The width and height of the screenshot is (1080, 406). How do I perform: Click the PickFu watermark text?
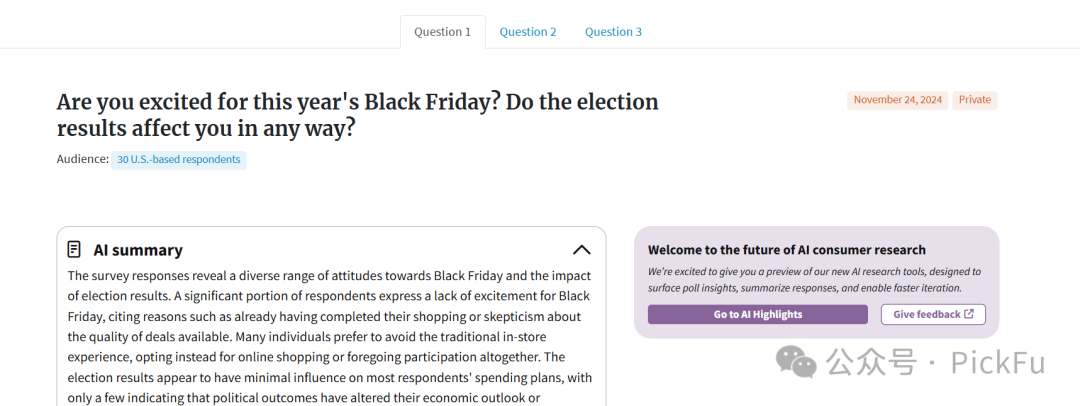coord(997,362)
